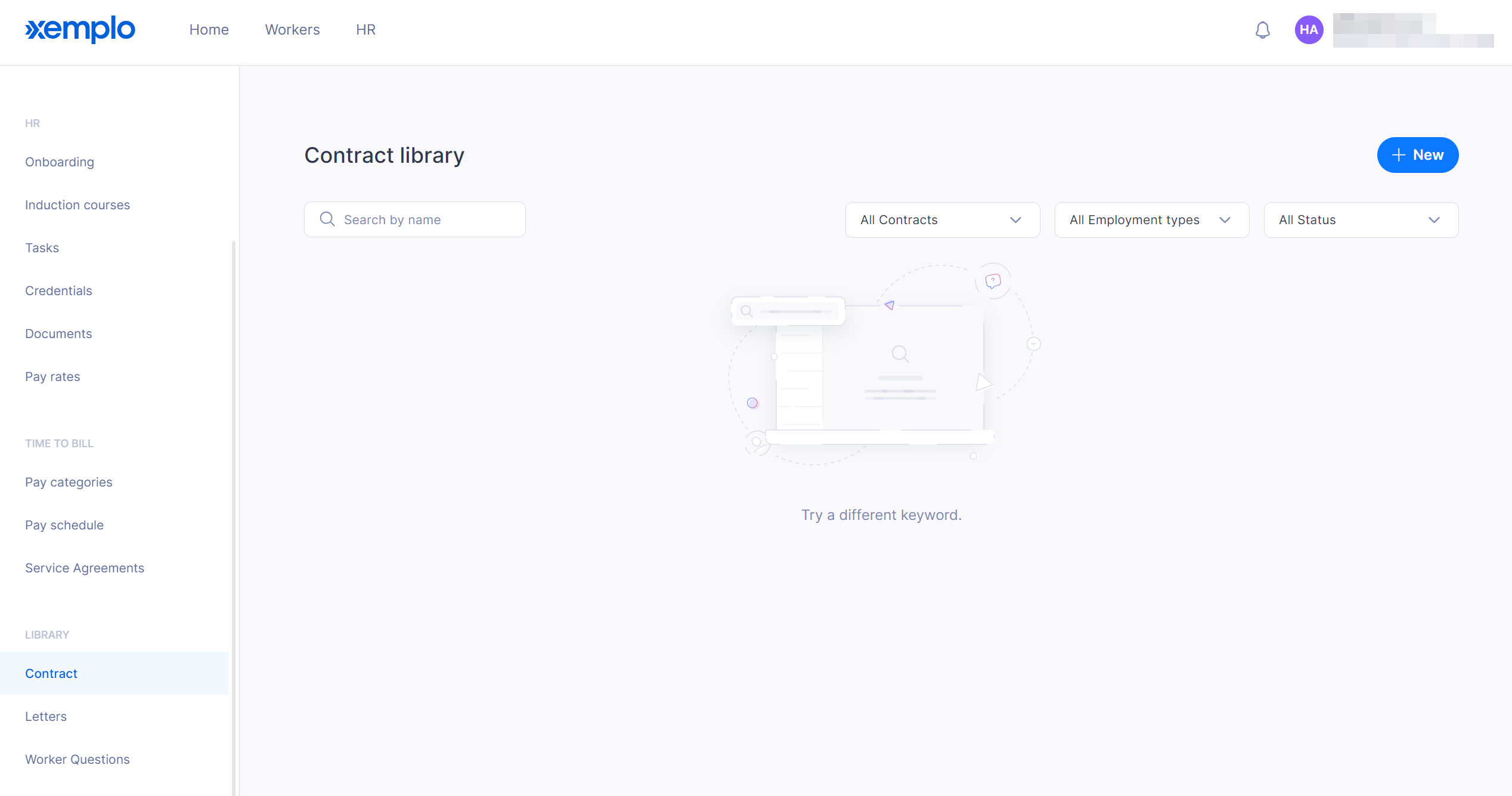
Task: Open Service Agreements
Action: click(85, 568)
